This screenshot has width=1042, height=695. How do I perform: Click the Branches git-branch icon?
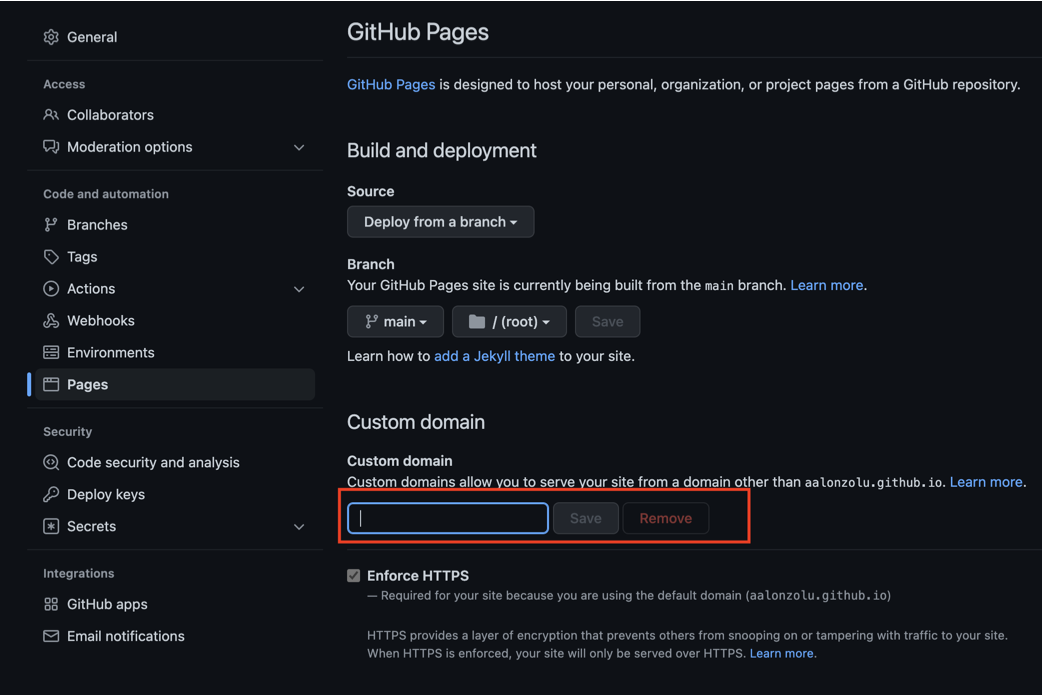[51, 225]
